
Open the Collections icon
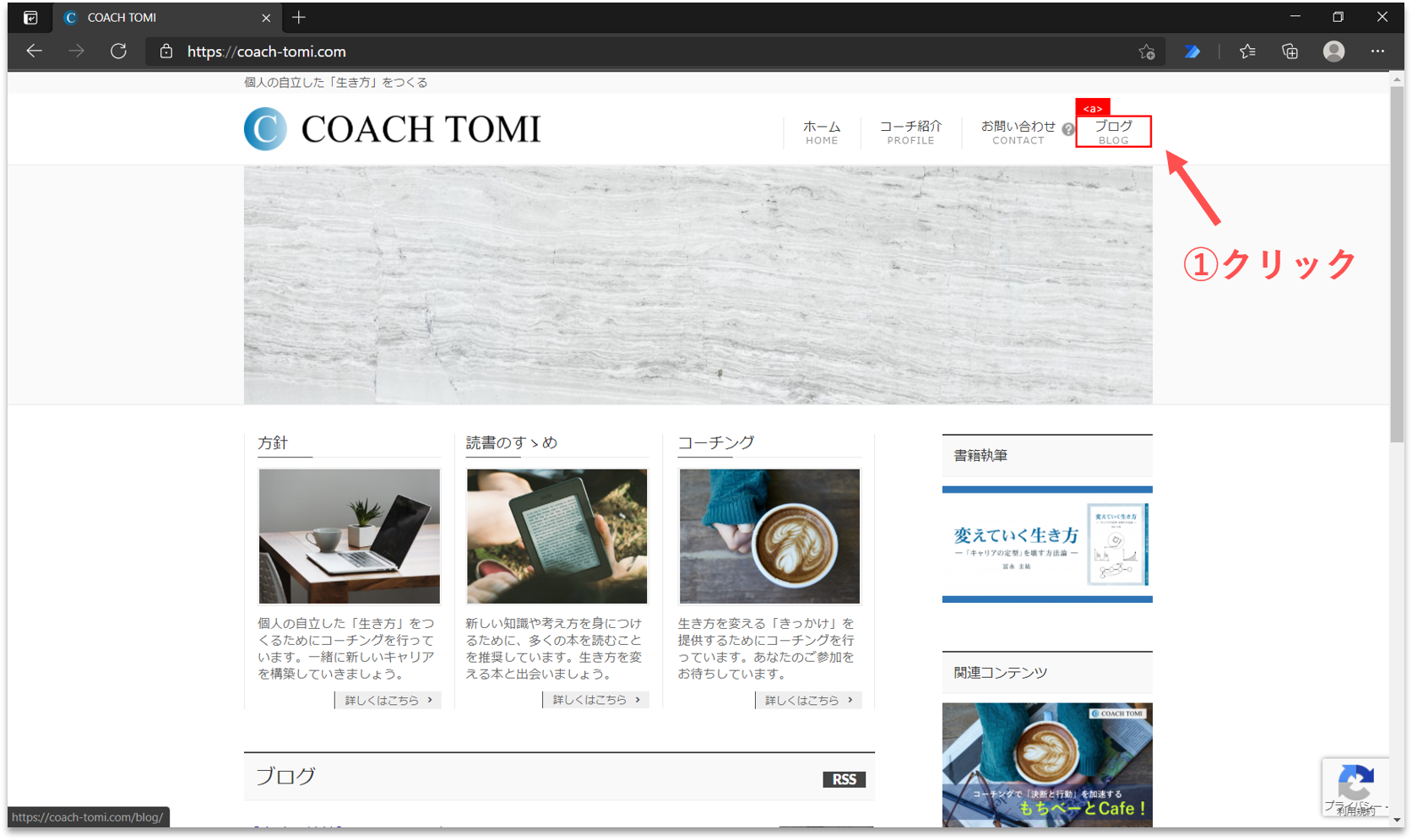pyautogui.click(x=1290, y=51)
